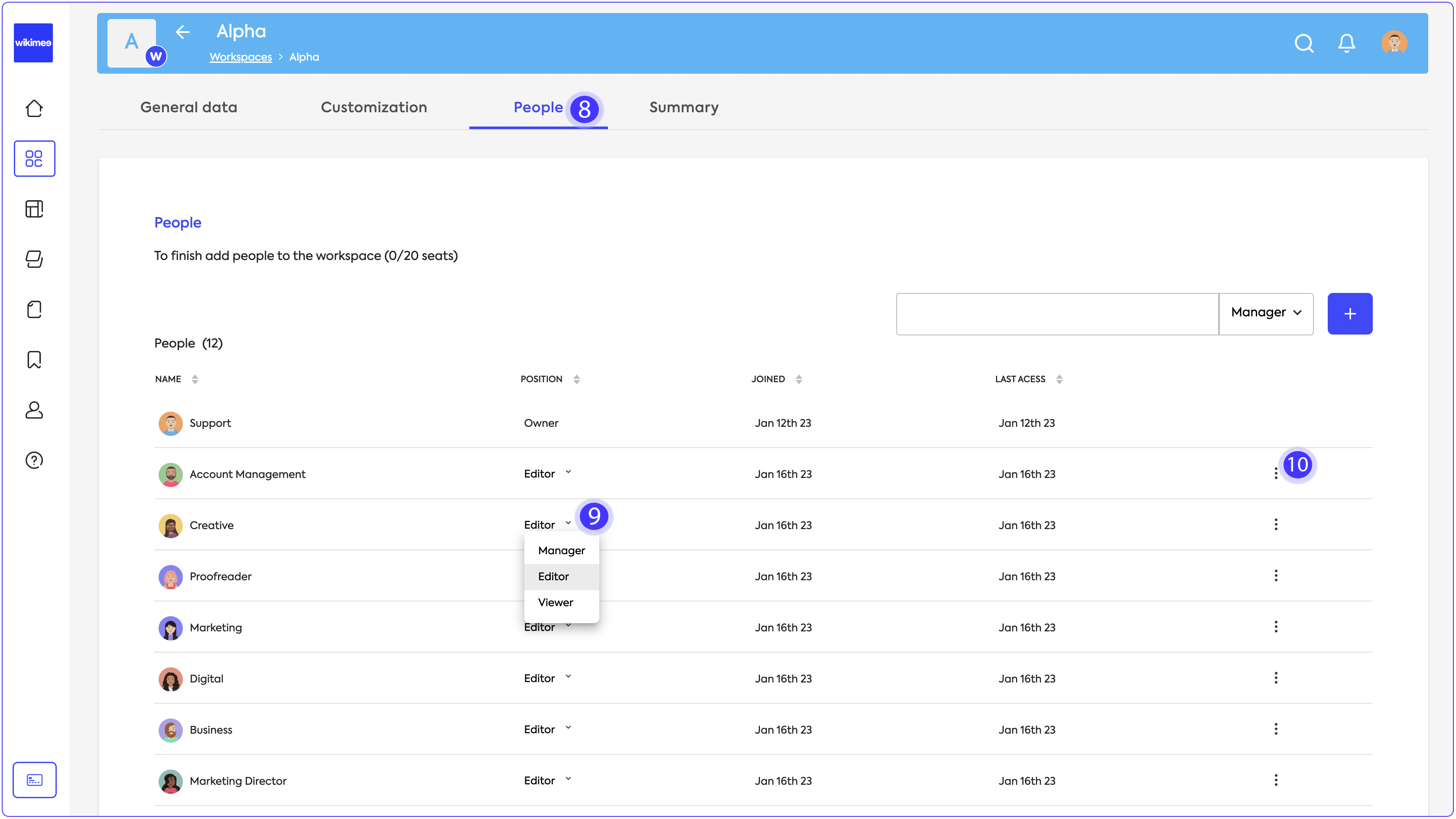The height and width of the screenshot is (819, 1456).
Task: Click the search magnifier icon
Action: pyautogui.click(x=1303, y=43)
